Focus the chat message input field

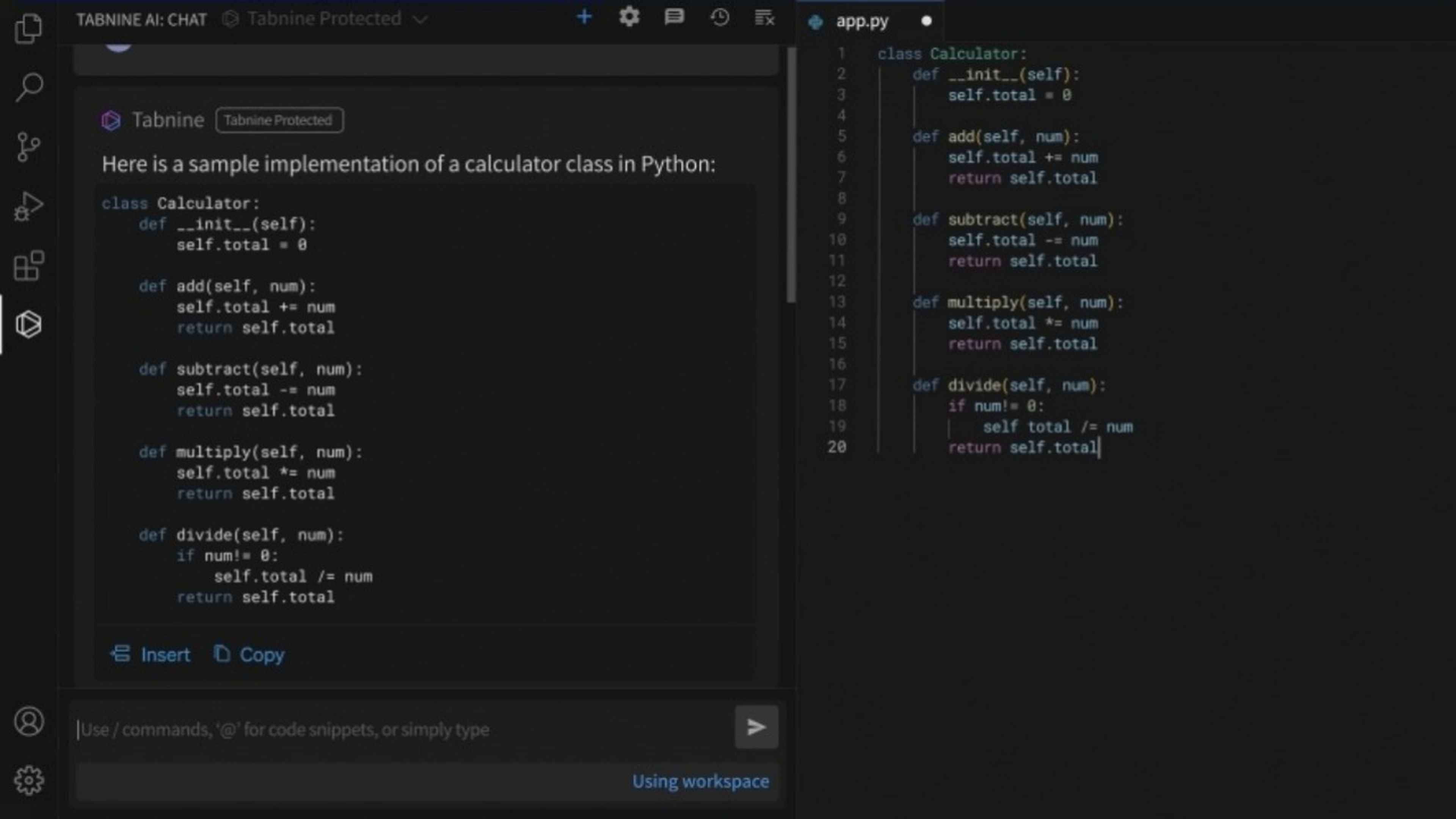402,730
